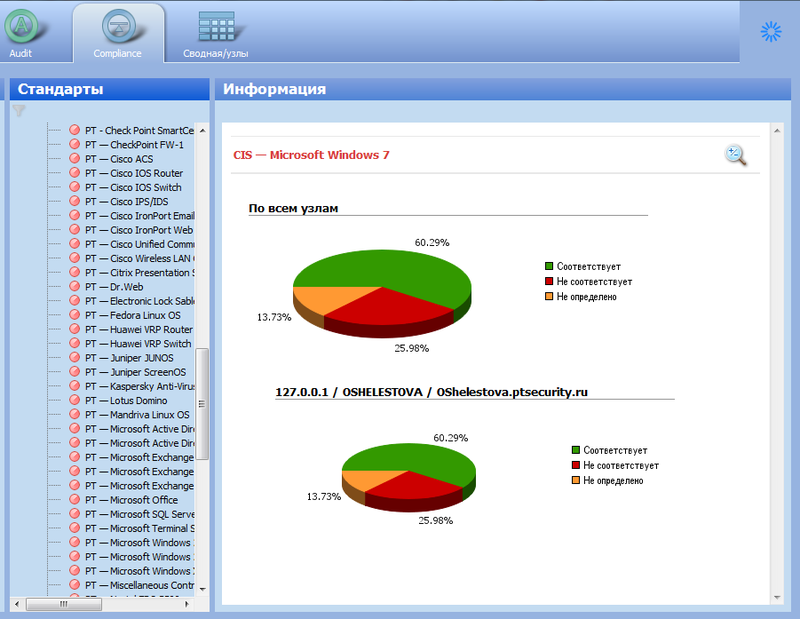Click red slice of all-nodes pie chart

[388, 309]
